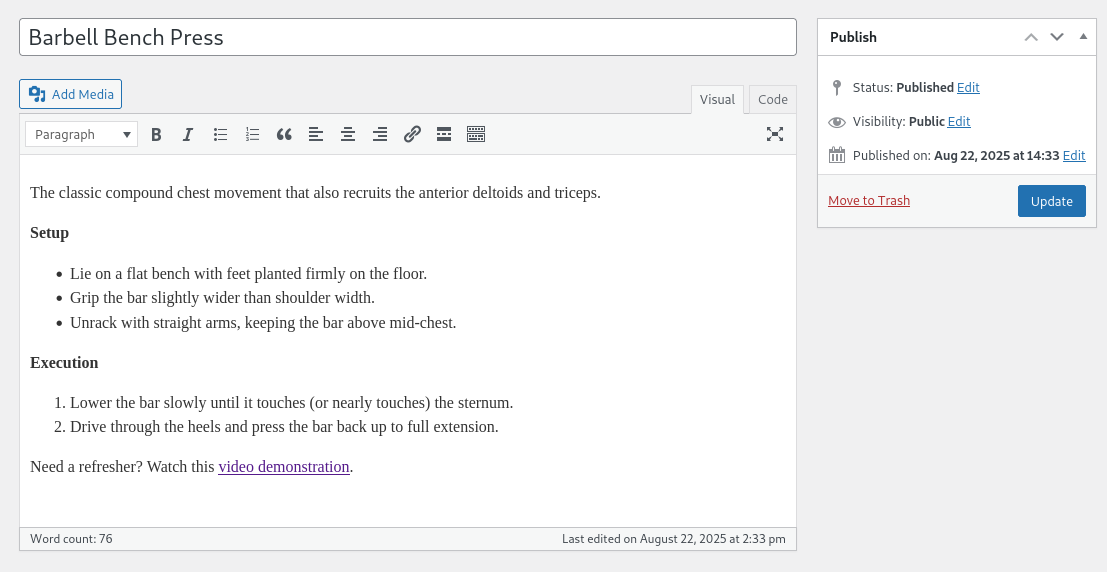Insert a numbered list
1107x572 pixels.
click(252, 134)
